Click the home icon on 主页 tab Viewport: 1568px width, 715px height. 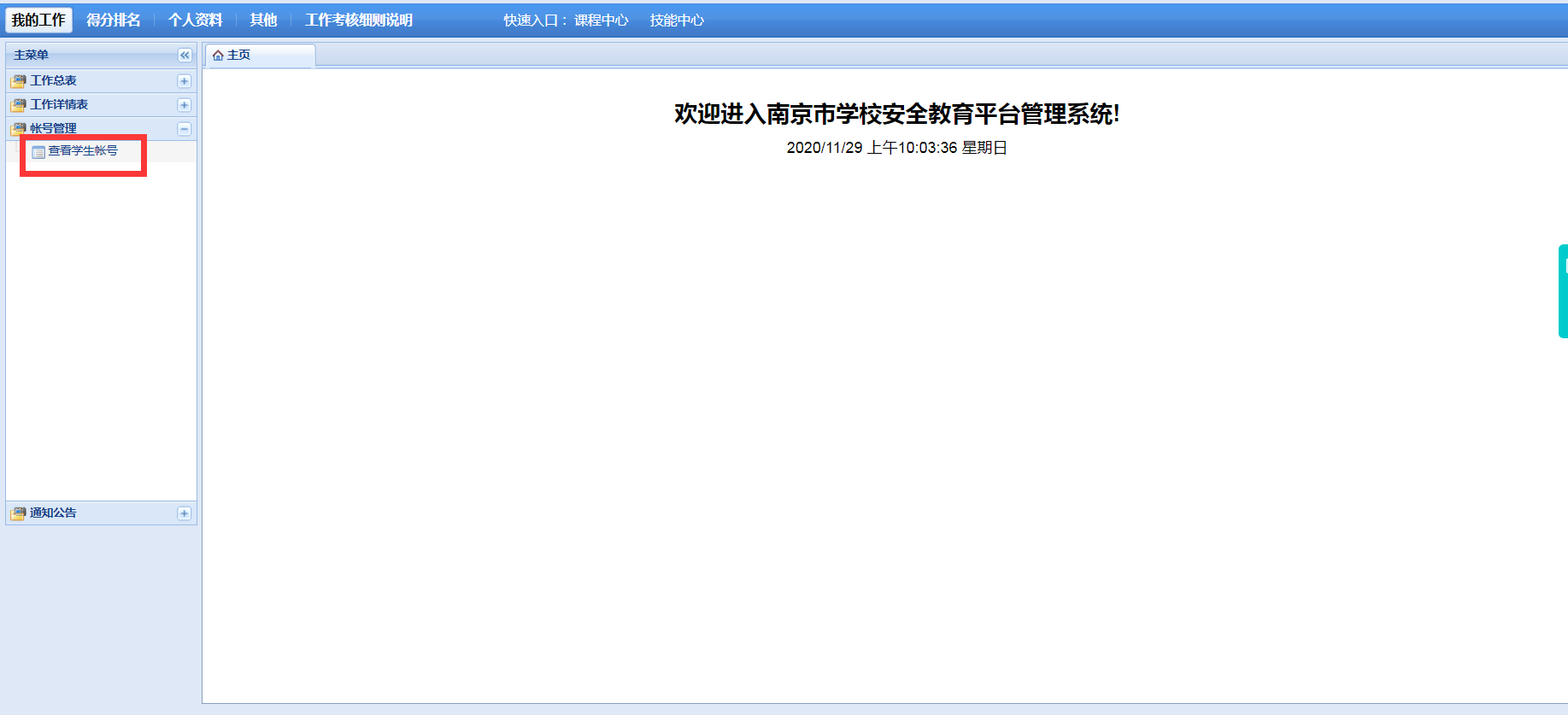click(x=218, y=56)
